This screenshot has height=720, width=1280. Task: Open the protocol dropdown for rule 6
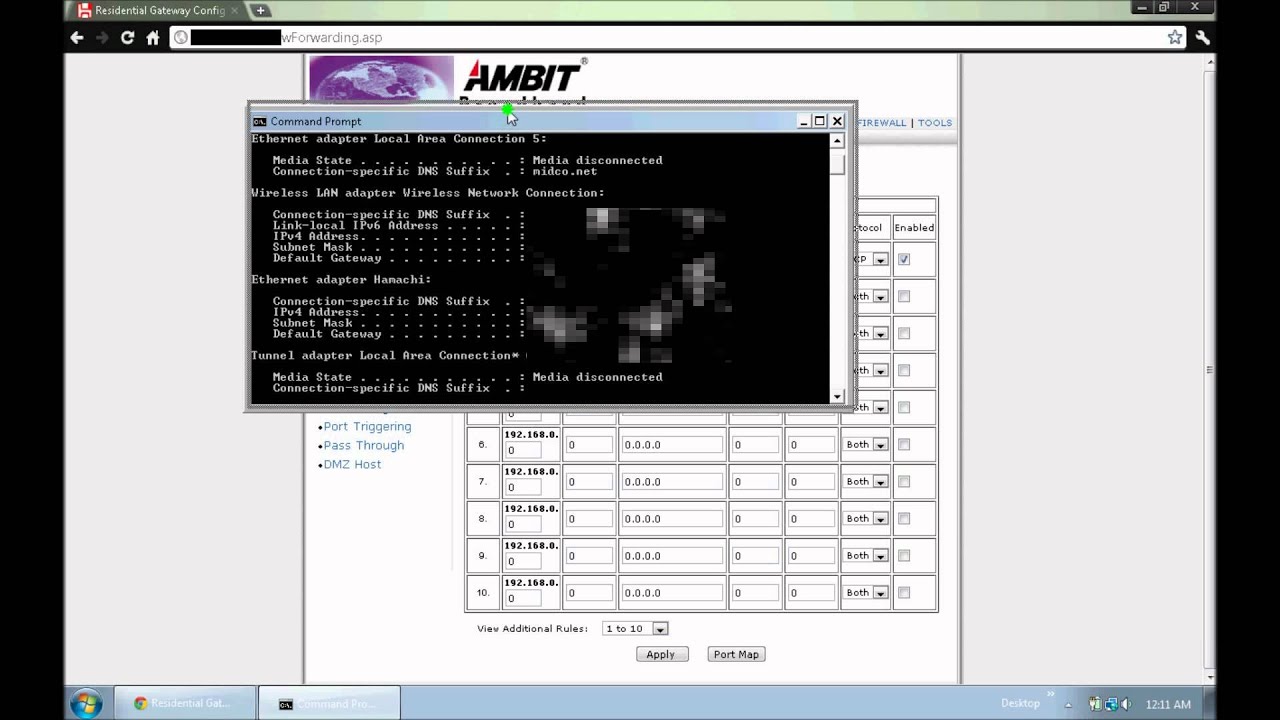pos(865,445)
